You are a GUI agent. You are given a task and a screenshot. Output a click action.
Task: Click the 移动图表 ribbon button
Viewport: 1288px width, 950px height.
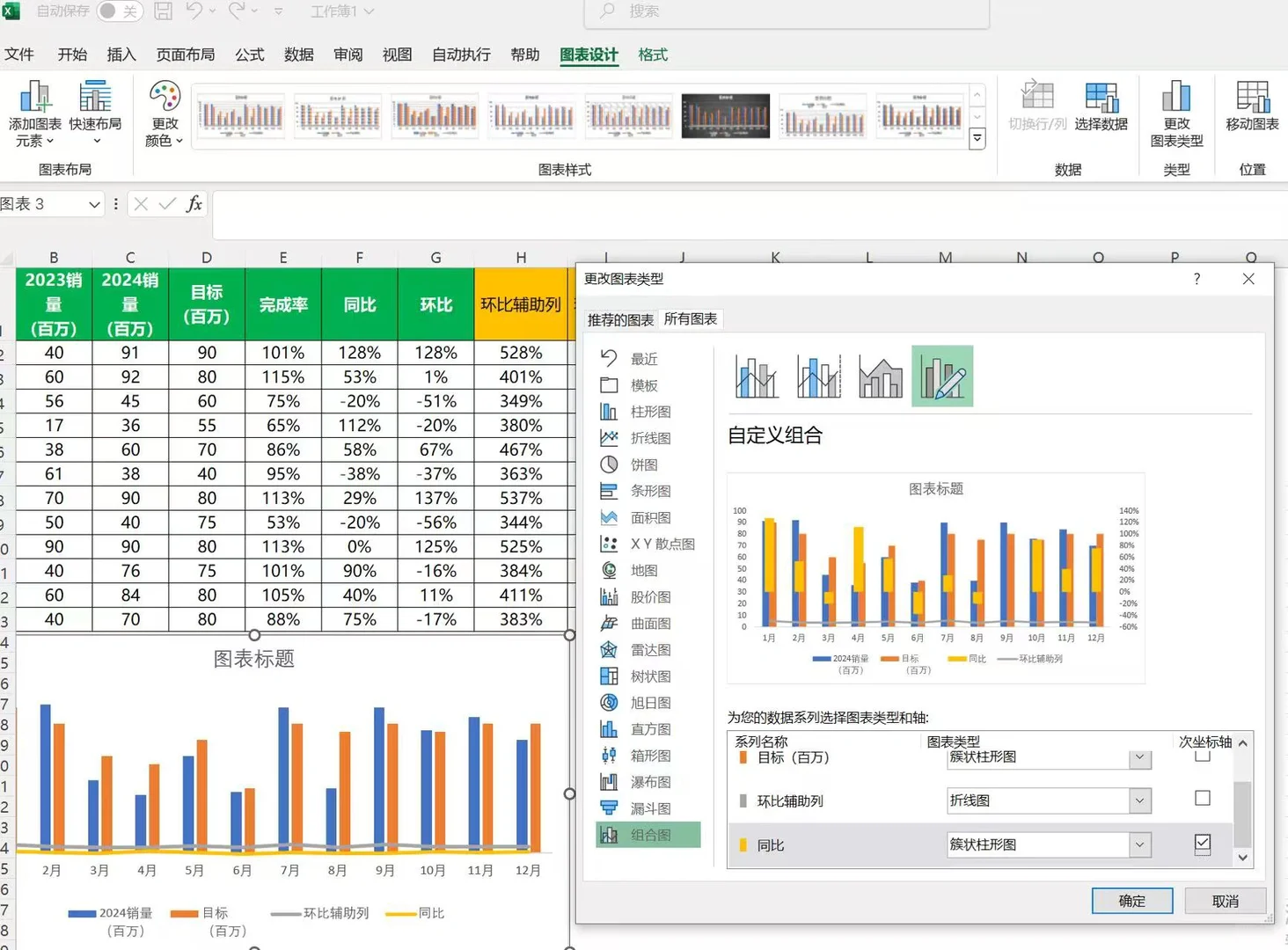1252,106
